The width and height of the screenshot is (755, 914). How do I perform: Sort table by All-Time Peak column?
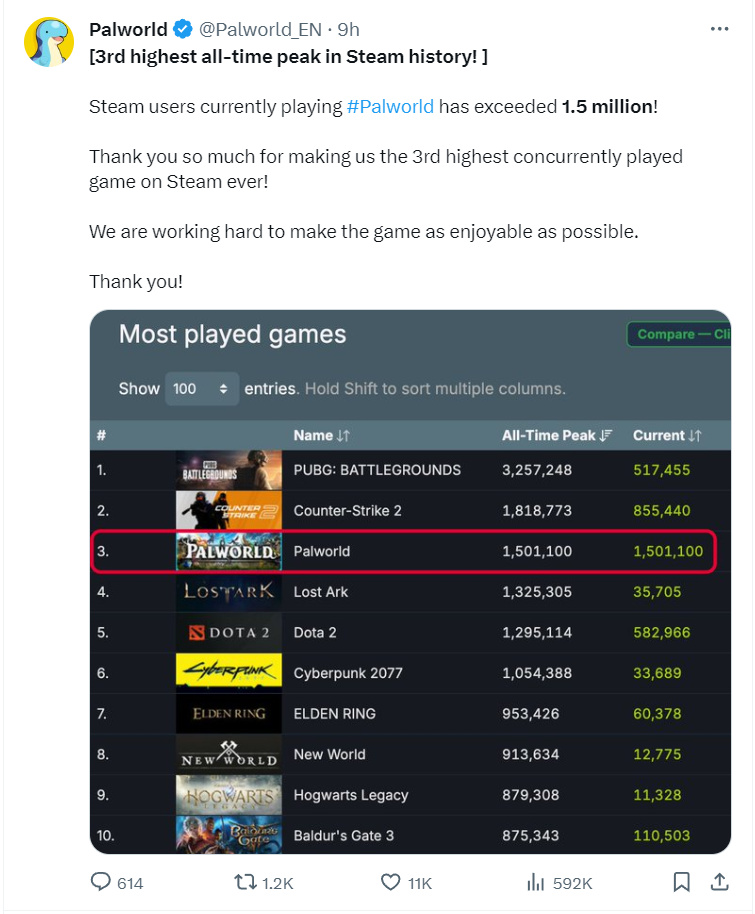click(x=557, y=435)
